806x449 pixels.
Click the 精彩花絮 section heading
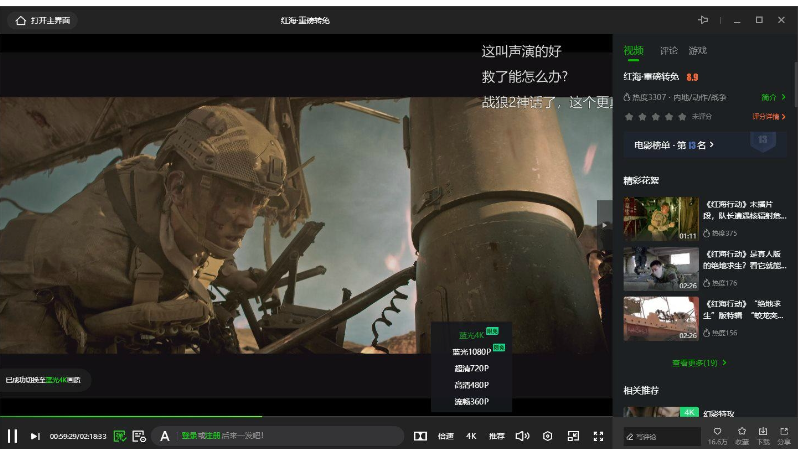641,181
